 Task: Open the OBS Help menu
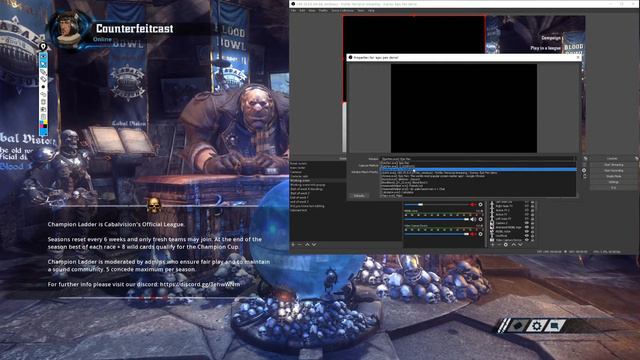coord(371,11)
